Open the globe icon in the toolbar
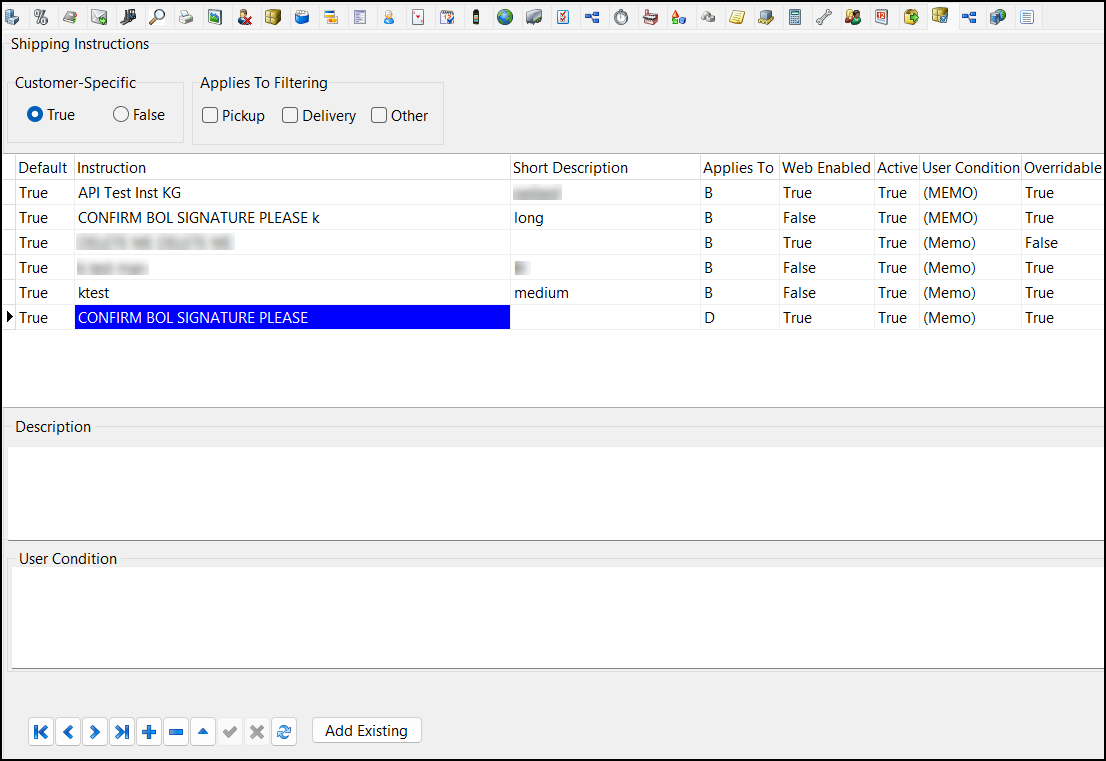Image resolution: width=1106 pixels, height=761 pixels. coord(505,17)
